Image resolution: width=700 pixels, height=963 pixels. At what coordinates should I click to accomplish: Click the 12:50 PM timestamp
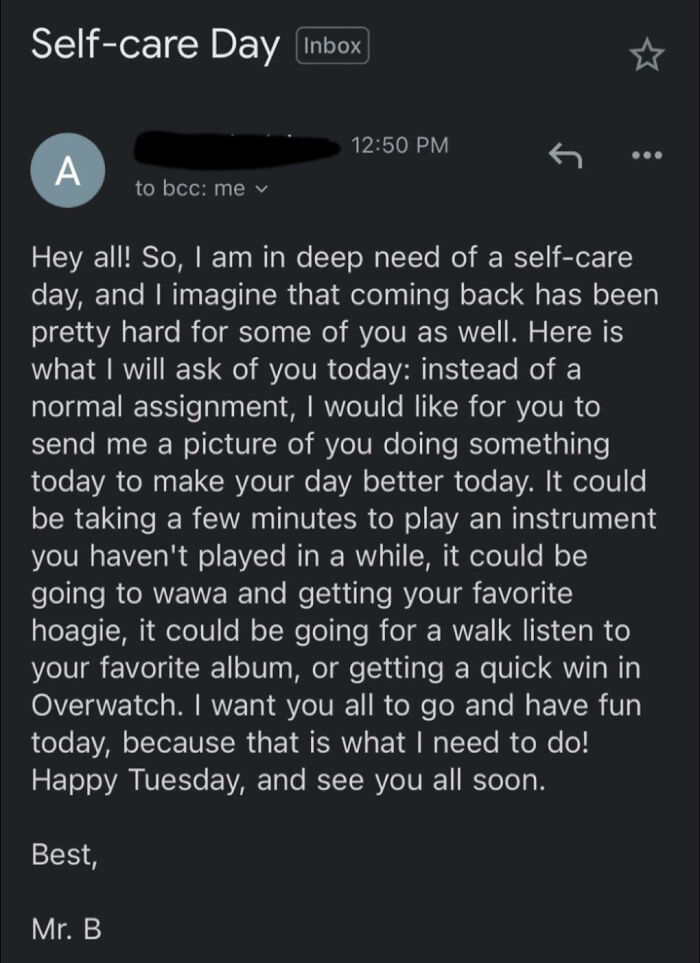click(402, 146)
